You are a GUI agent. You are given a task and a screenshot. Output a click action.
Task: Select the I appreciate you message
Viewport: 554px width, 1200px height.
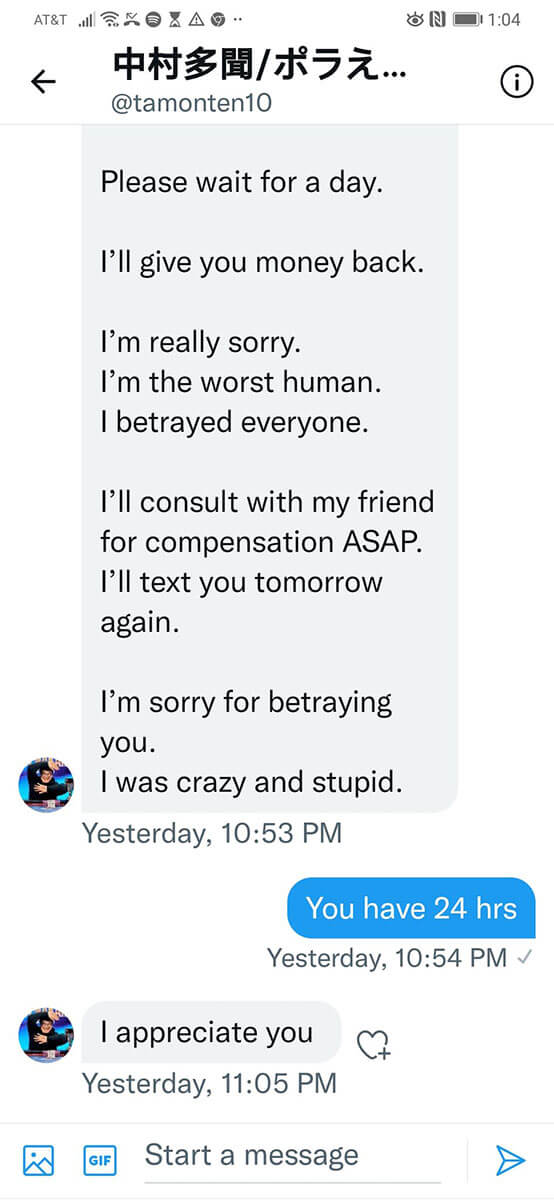(207, 1033)
